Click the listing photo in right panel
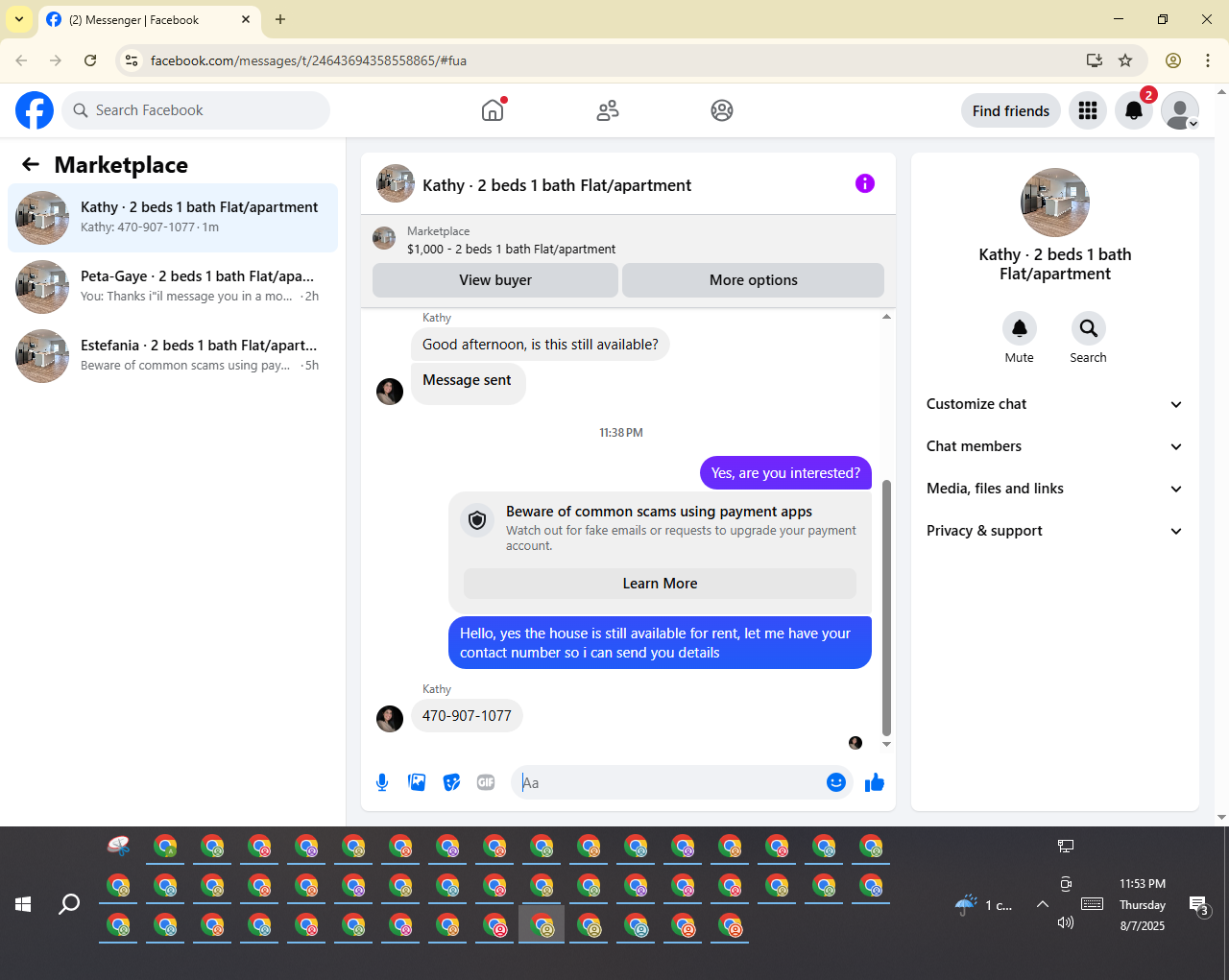Viewport: 1229px width, 980px height. coord(1055,203)
